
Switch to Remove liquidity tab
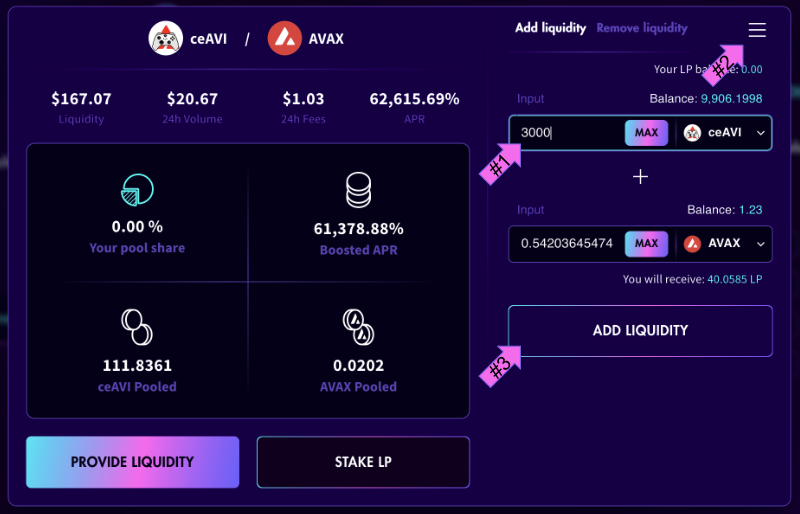tap(642, 28)
